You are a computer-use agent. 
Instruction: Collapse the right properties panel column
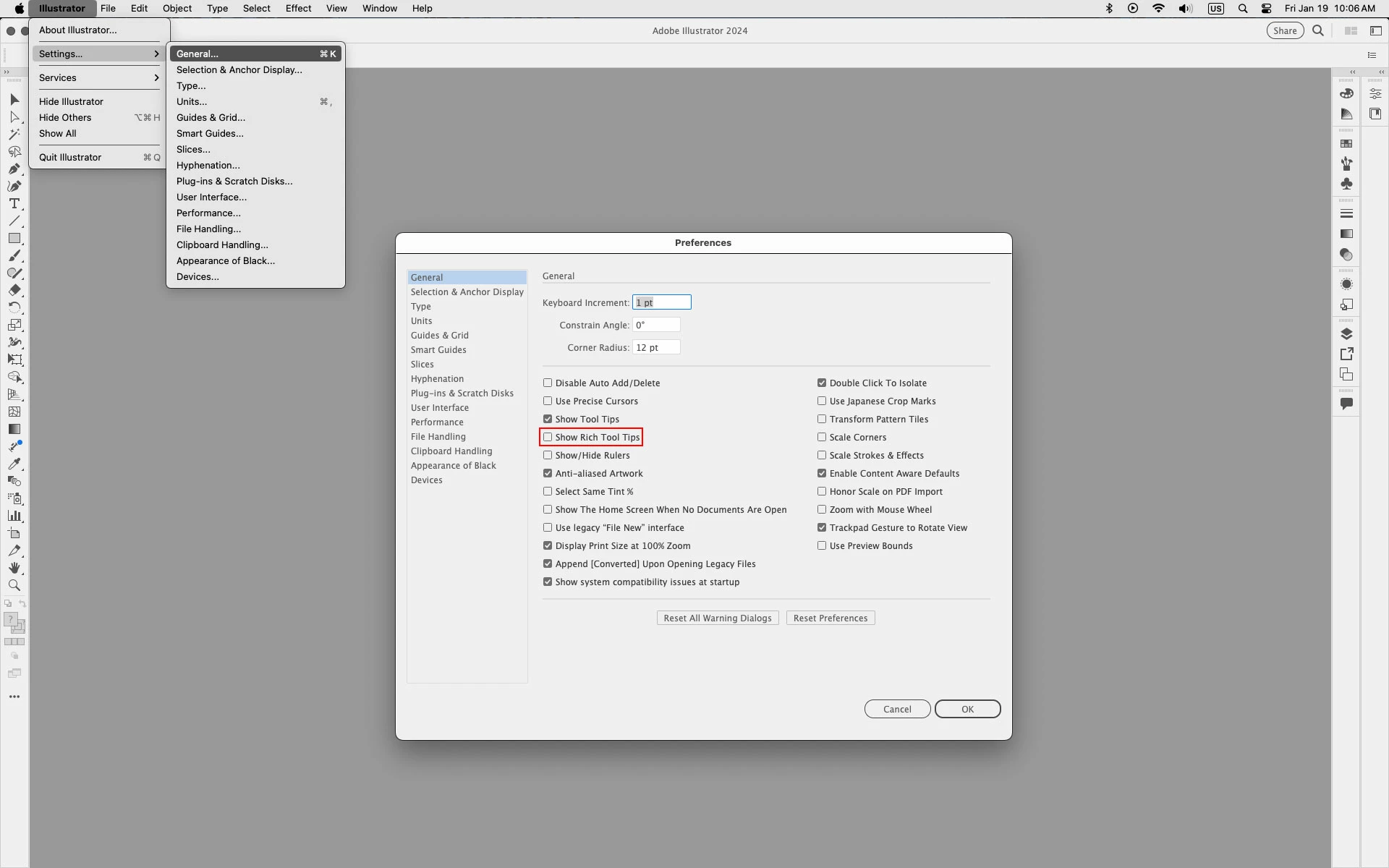1381,72
